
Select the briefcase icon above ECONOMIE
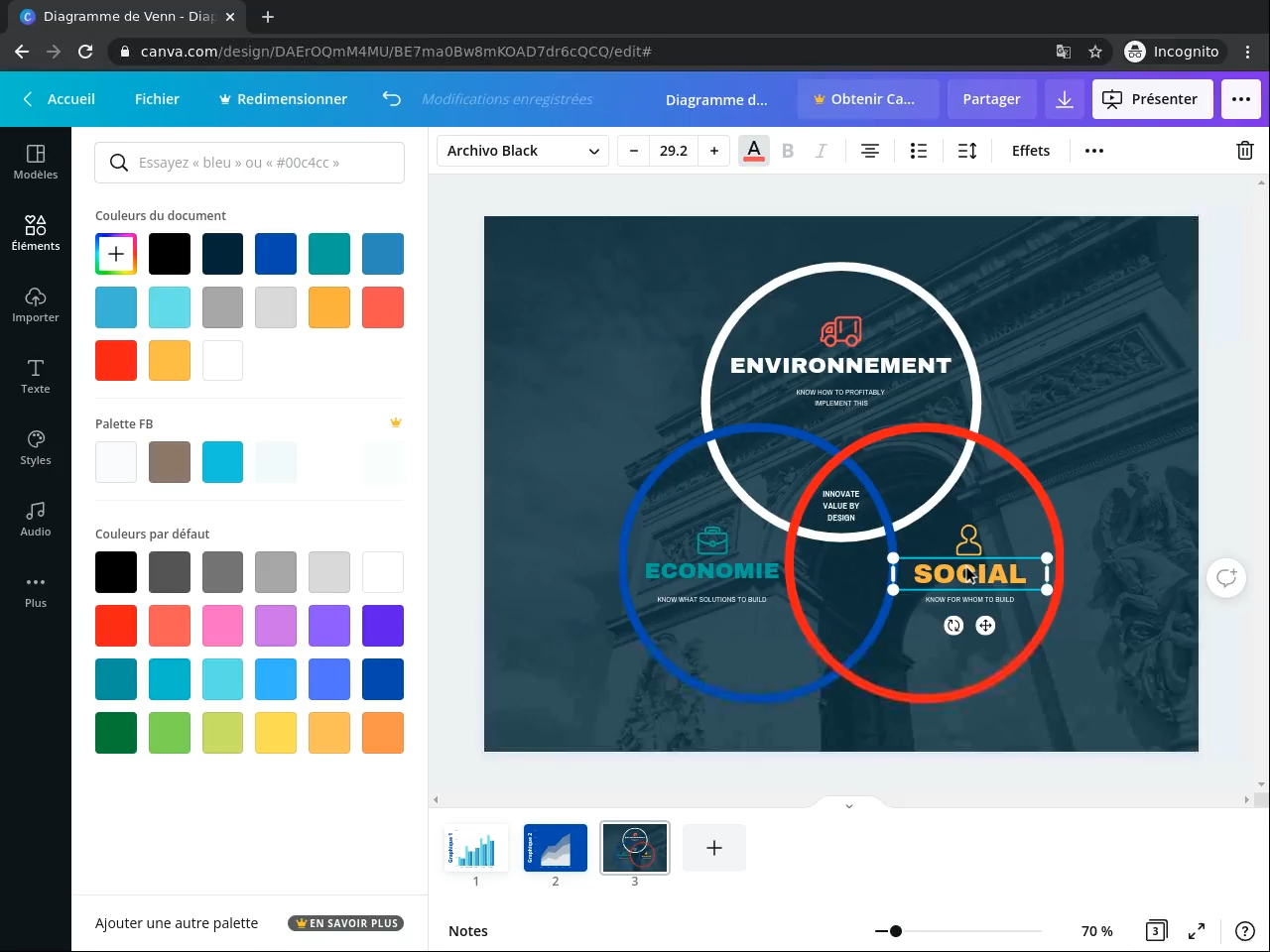[x=712, y=540]
